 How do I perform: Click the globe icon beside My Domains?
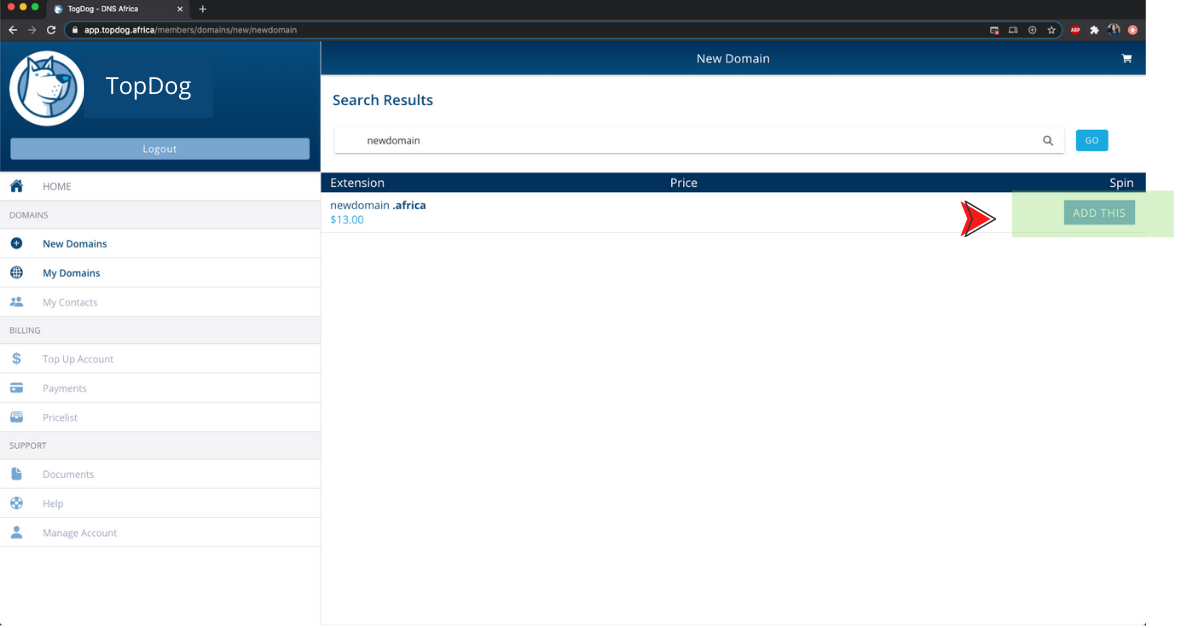17,272
